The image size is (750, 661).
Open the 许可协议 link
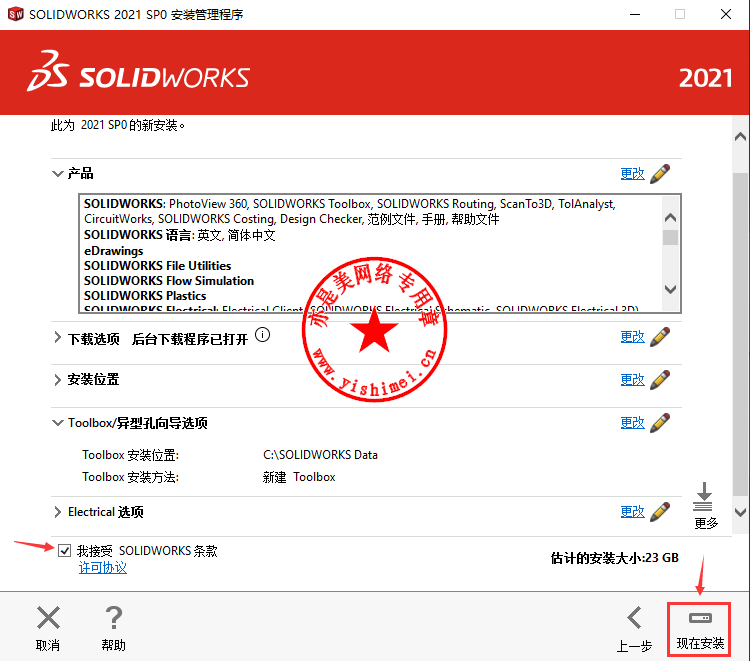coord(103,568)
